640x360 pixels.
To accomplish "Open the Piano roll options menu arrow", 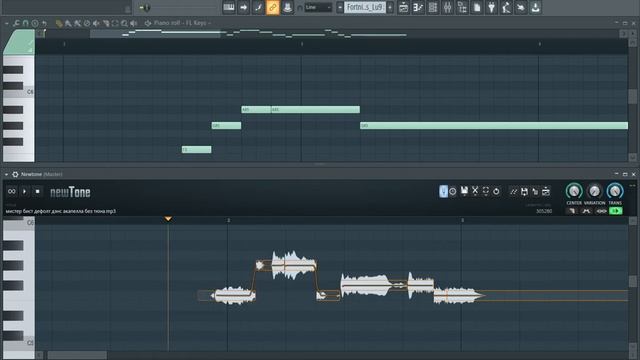I will [x=7, y=23].
